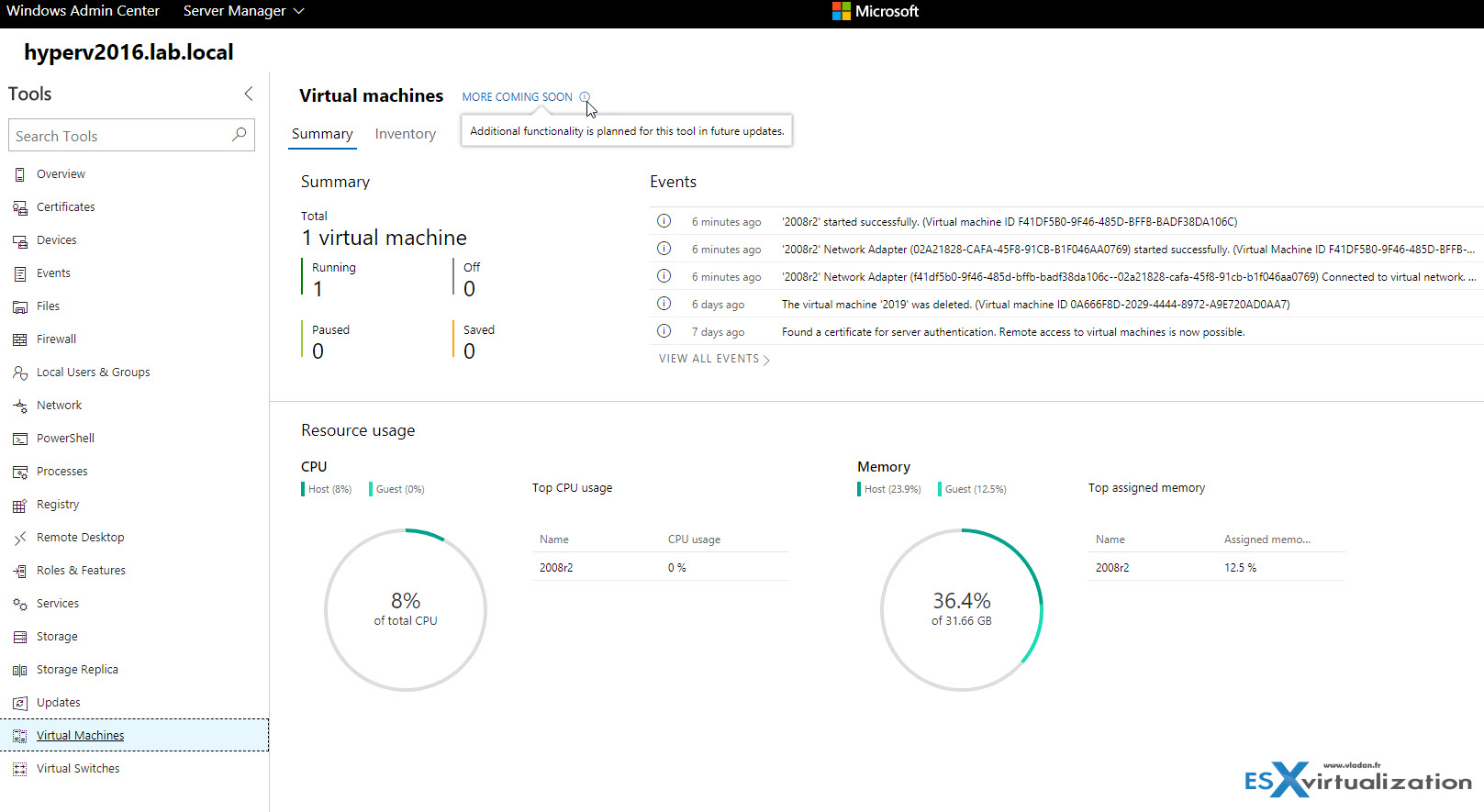The height and width of the screenshot is (812, 1484).
Task: Click the Overview tool icon
Action: tap(19, 174)
